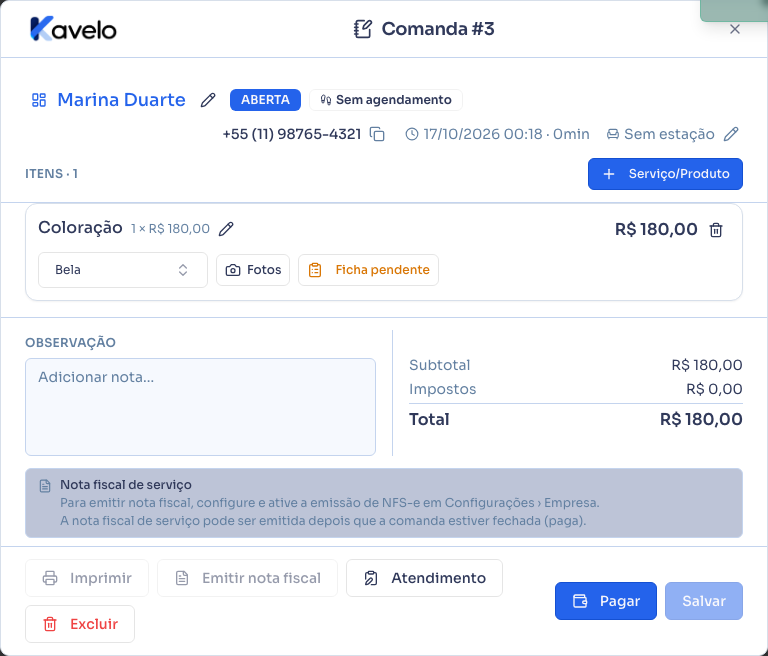Click the Subtotal R$ 180,00 value
The image size is (768, 656).
[x=707, y=365]
